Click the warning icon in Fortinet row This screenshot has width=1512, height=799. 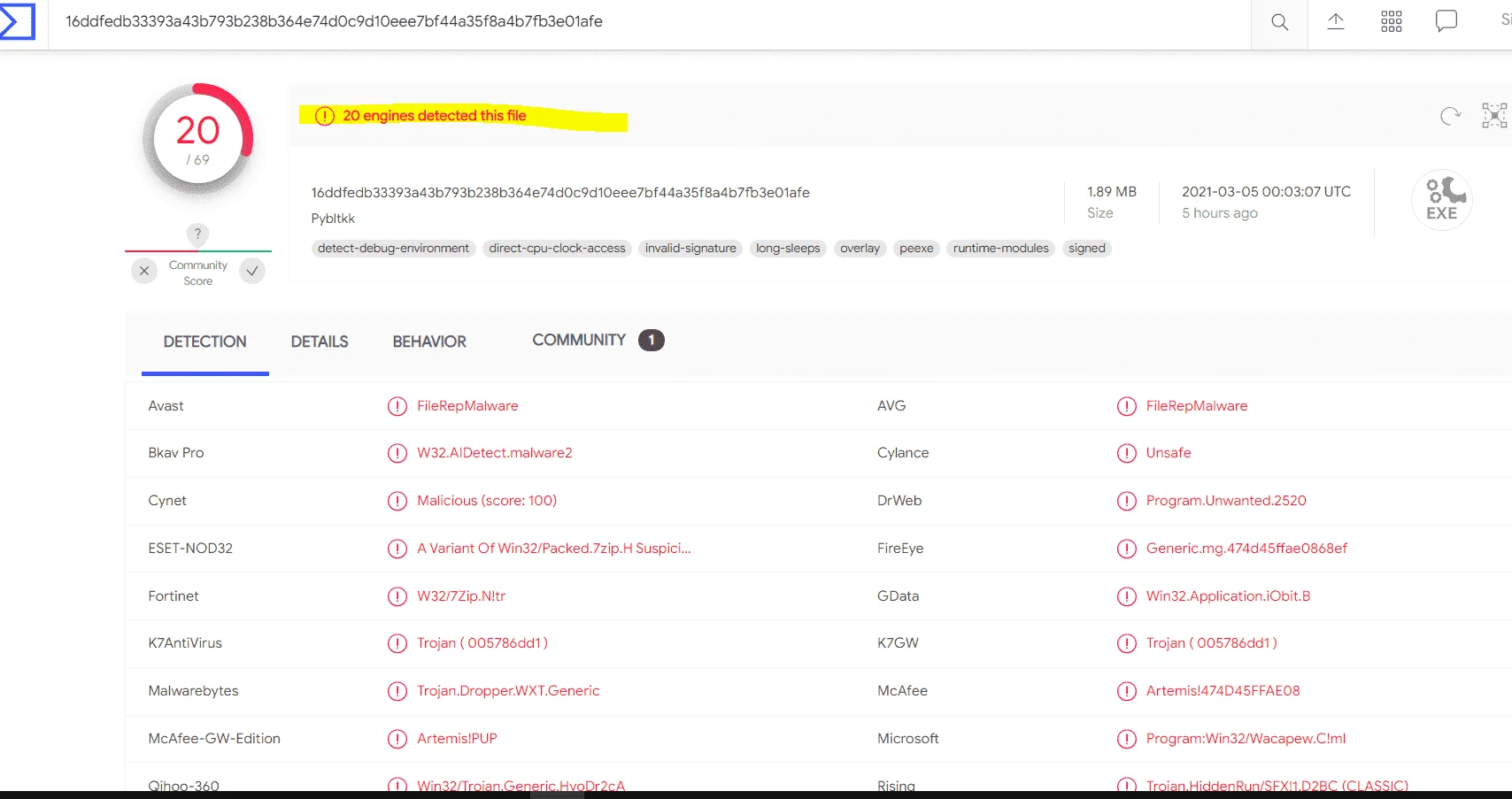(x=397, y=596)
